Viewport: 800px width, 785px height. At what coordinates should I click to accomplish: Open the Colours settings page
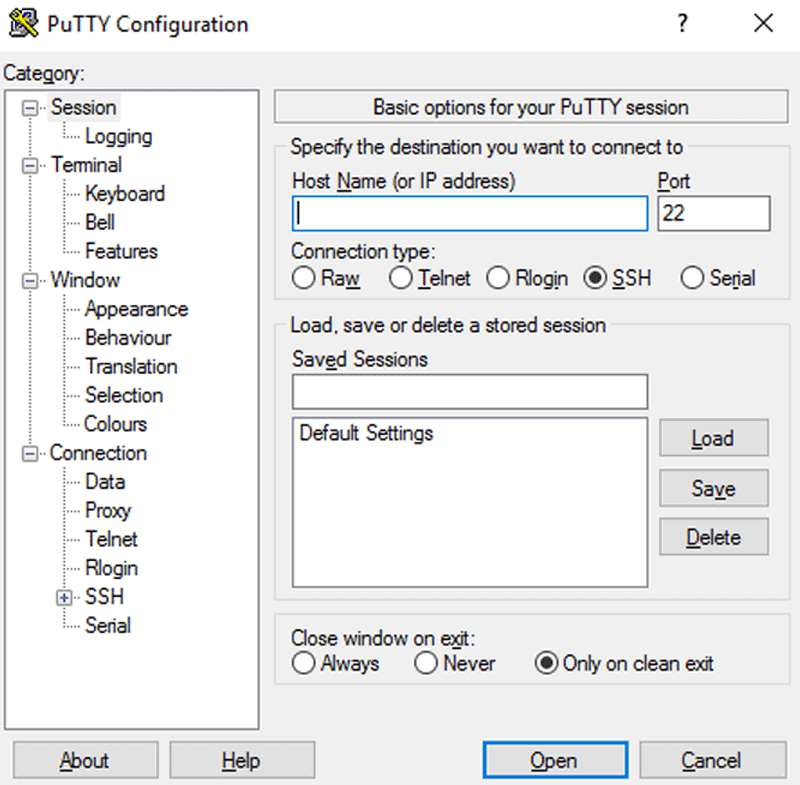115,424
